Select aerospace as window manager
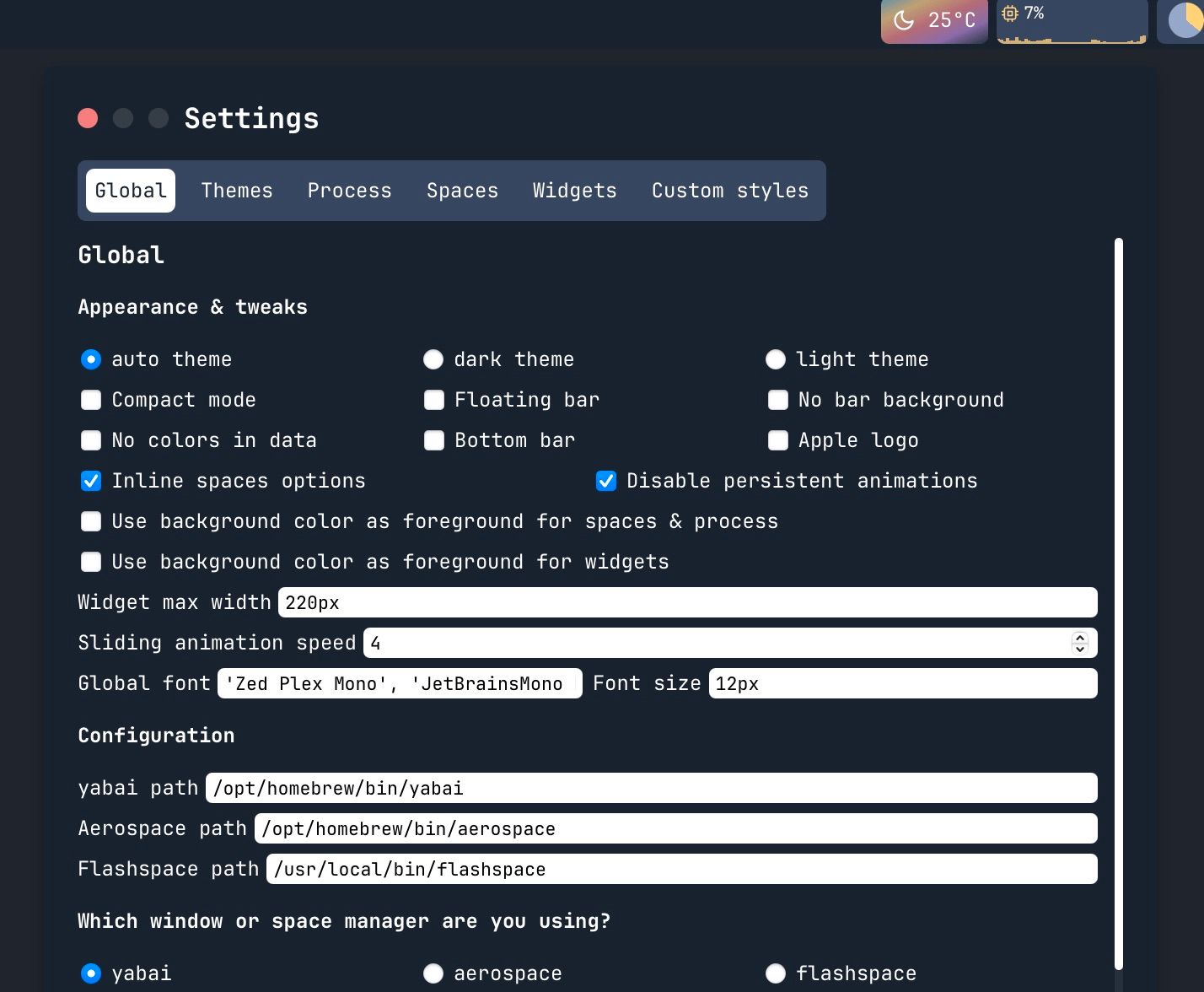Viewport: 1204px width, 992px height. [x=433, y=973]
